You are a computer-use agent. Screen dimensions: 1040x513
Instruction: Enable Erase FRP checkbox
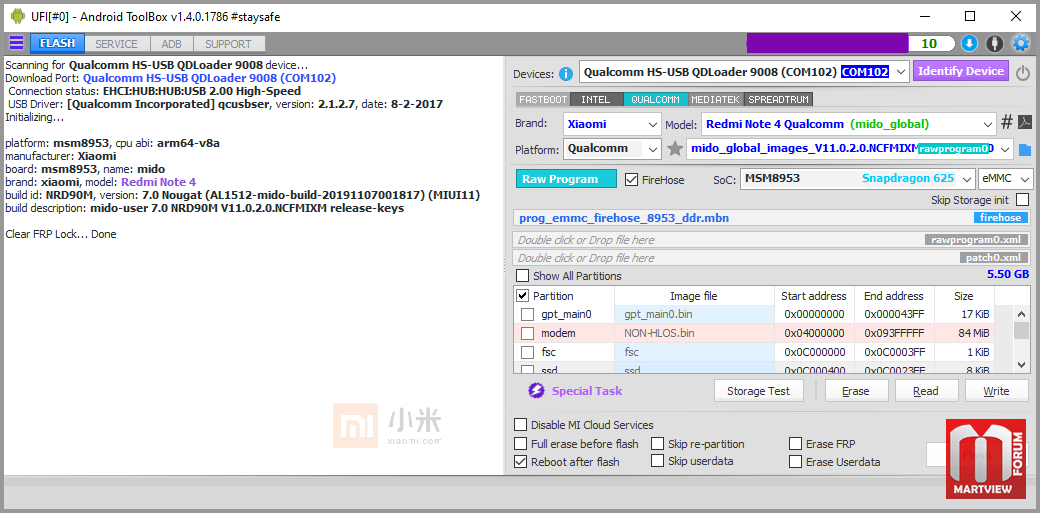click(795, 443)
